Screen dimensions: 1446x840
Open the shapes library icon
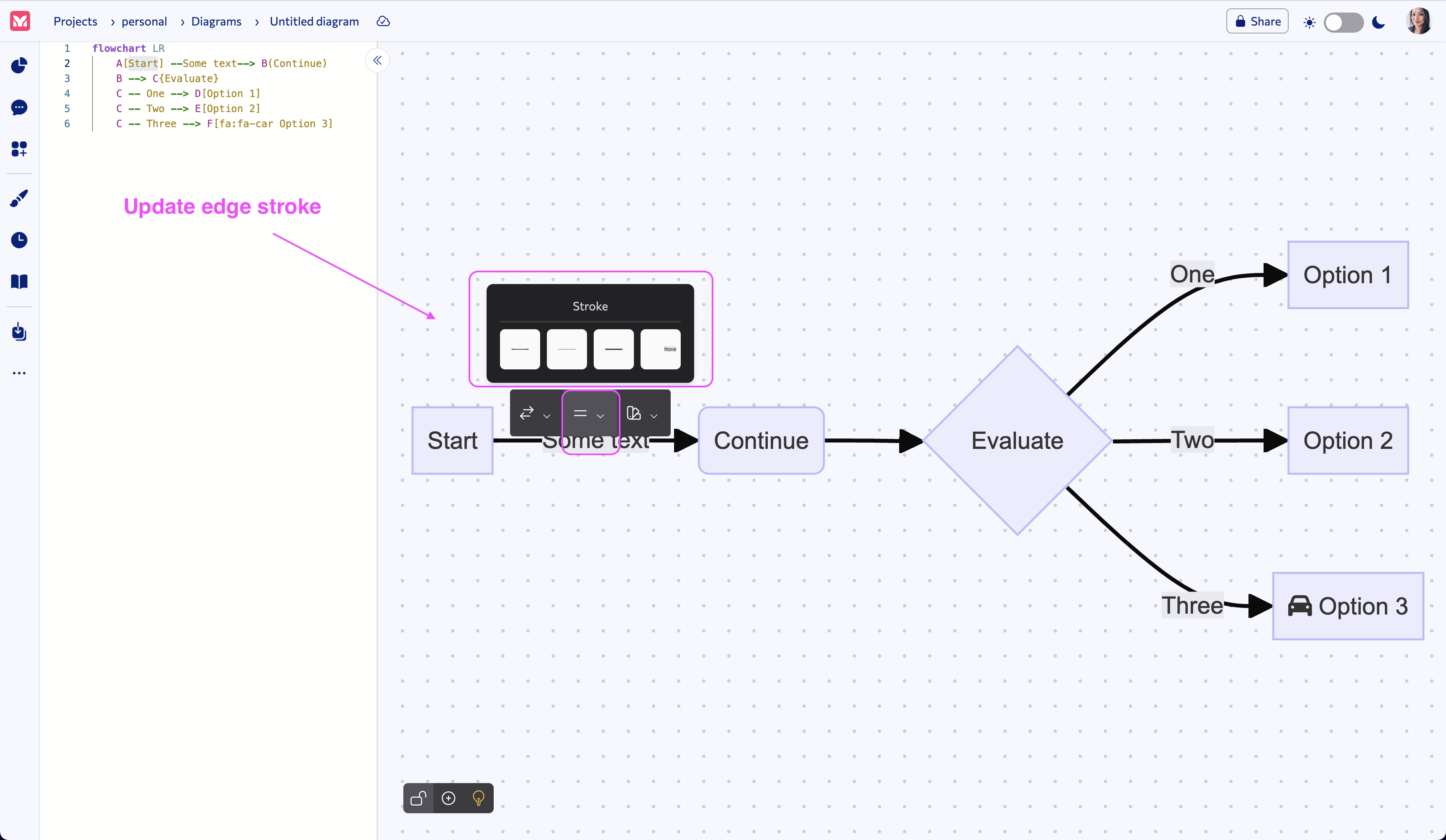point(20,149)
